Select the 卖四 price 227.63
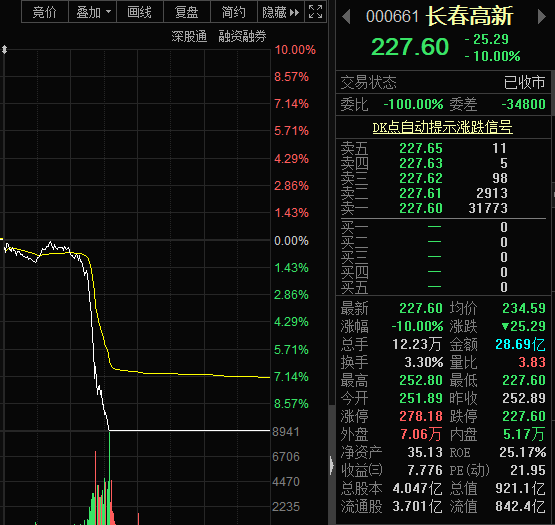 [x=421, y=163]
